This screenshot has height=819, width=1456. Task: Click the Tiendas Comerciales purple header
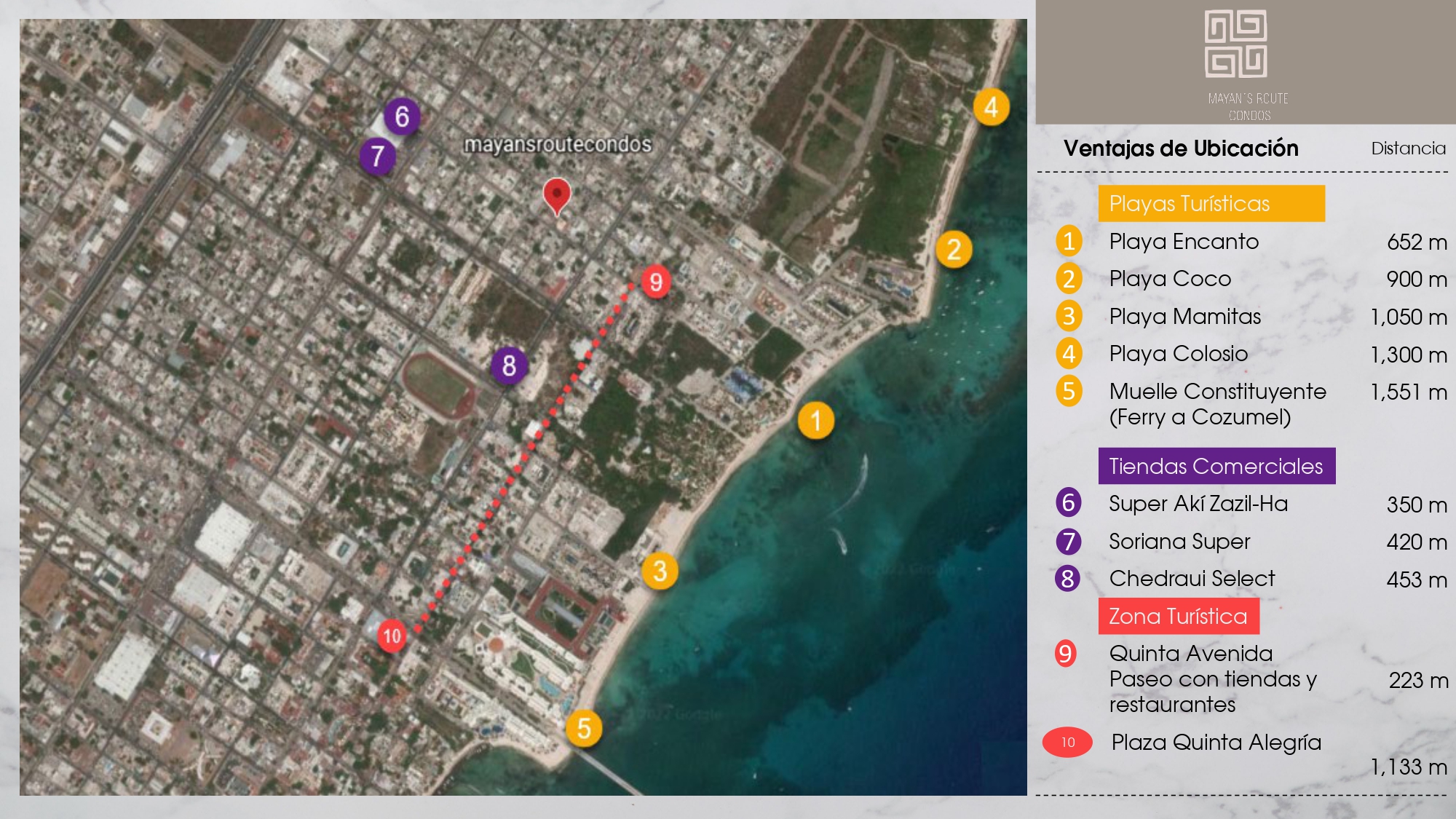point(1216,466)
